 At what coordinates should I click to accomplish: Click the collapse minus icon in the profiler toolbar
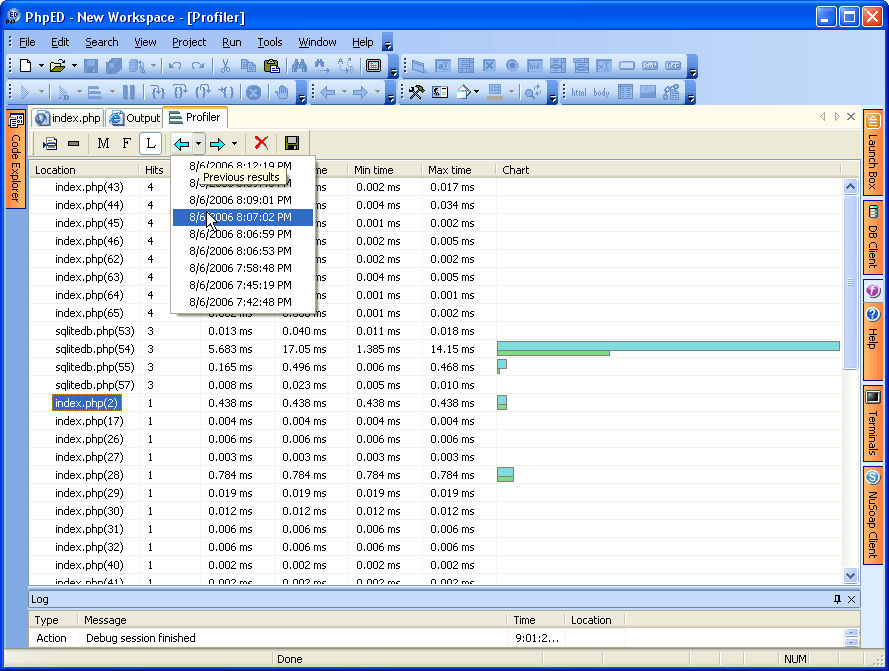73,144
